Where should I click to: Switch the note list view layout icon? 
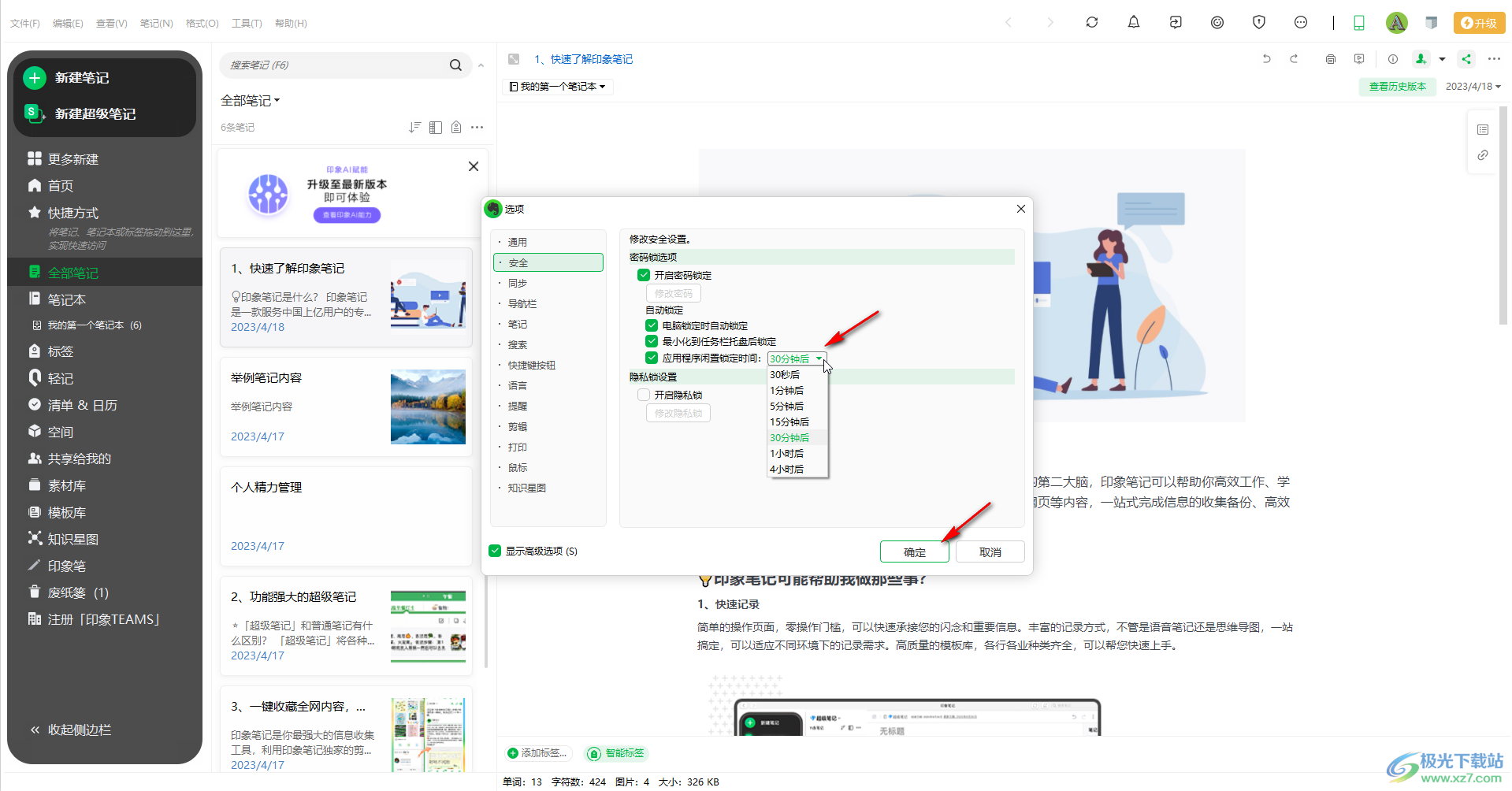[x=435, y=127]
